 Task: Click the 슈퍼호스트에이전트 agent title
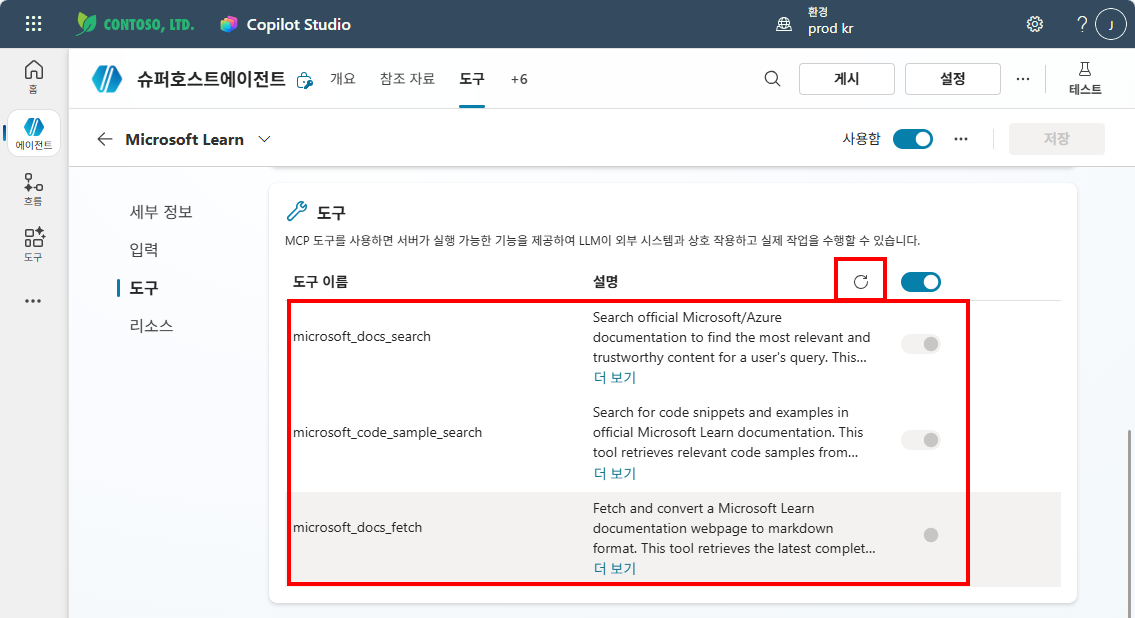click(x=211, y=79)
